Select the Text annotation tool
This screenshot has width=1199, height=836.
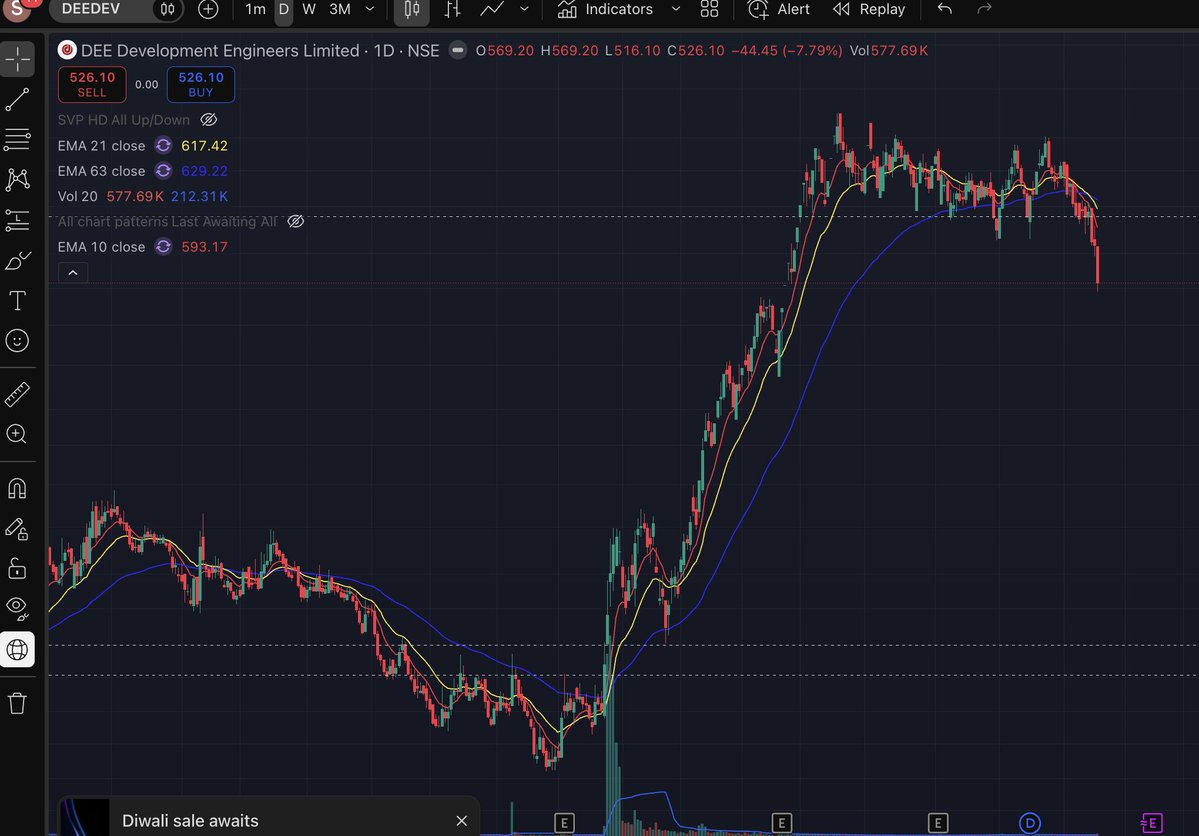[18, 301]
